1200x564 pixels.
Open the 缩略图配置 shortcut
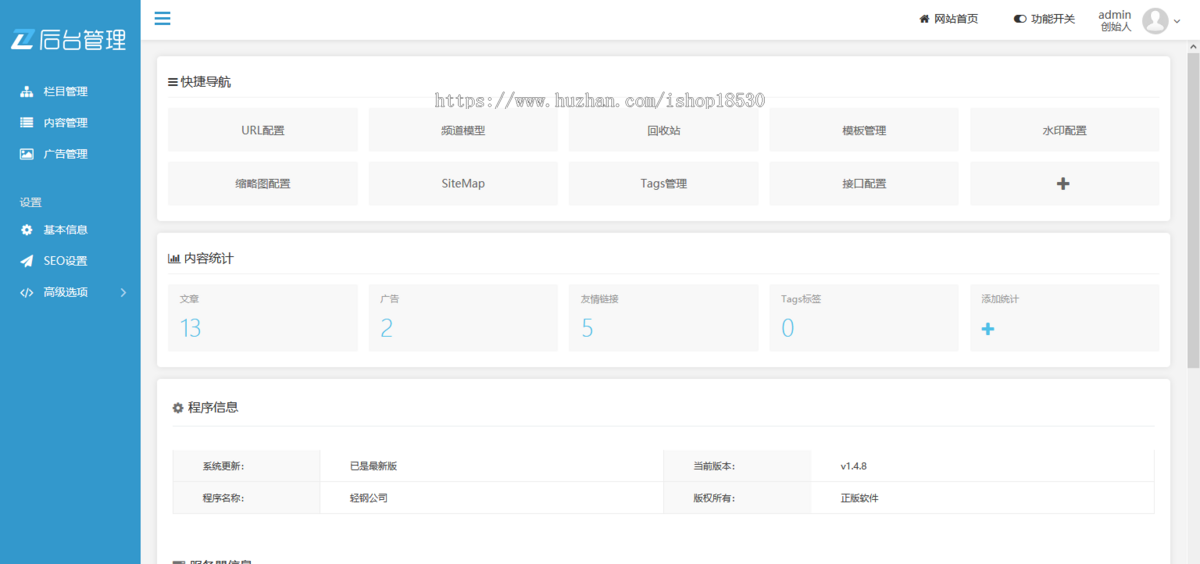point(263,184)
